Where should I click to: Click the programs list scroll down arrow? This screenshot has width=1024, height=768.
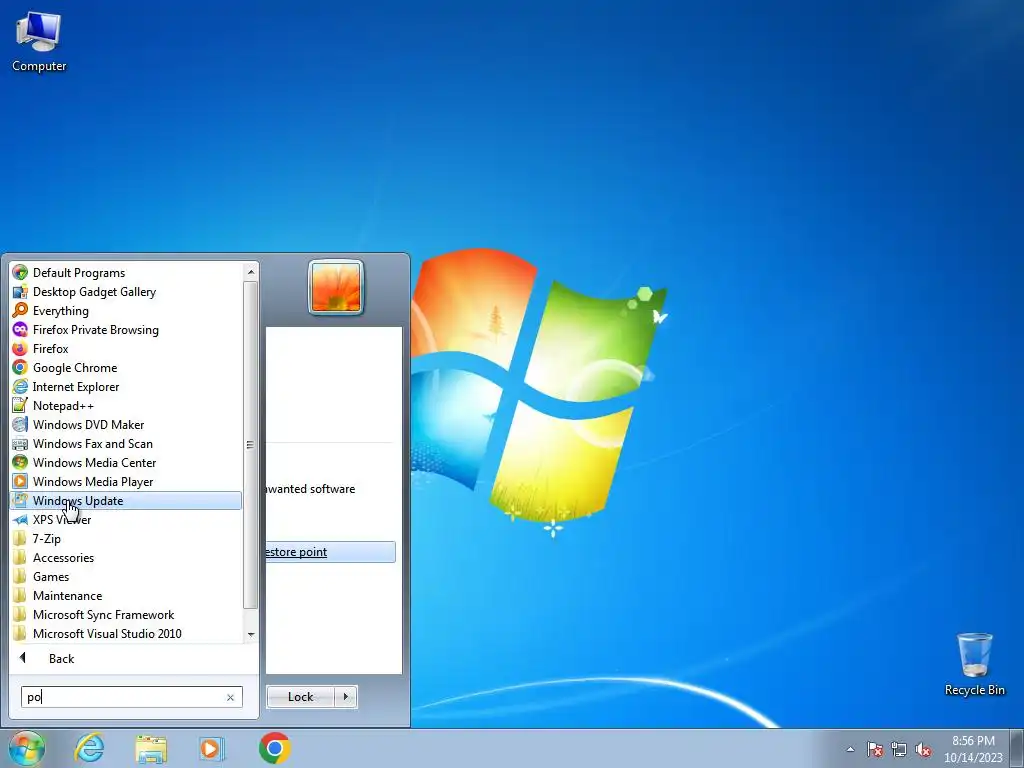(x=251, y=634)
